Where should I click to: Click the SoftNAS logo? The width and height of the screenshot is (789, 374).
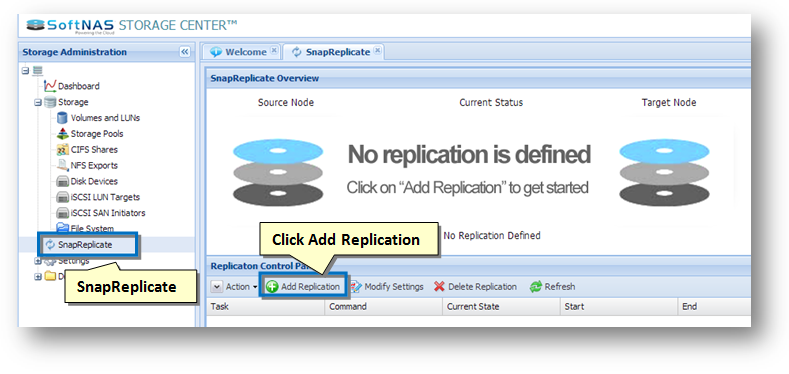(71, 26)
